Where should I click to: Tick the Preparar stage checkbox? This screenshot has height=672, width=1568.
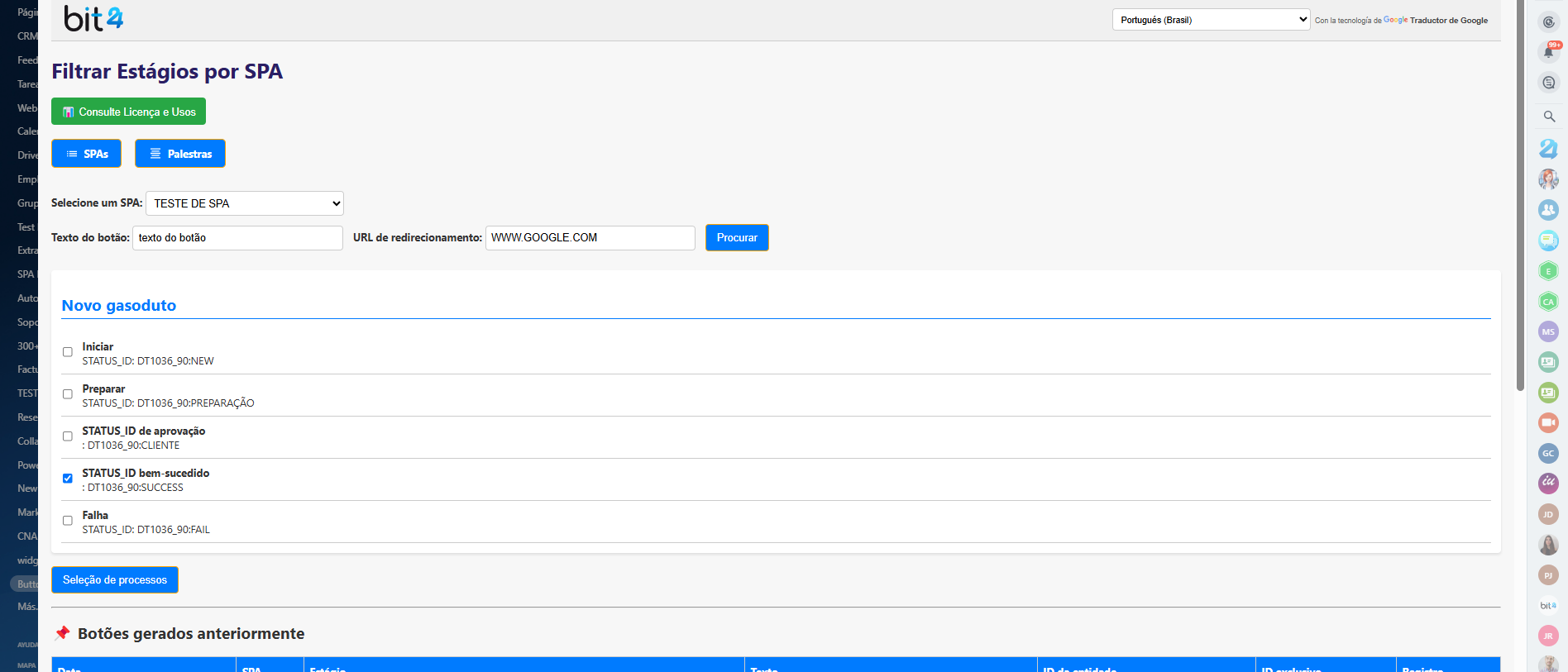point(68,394)
